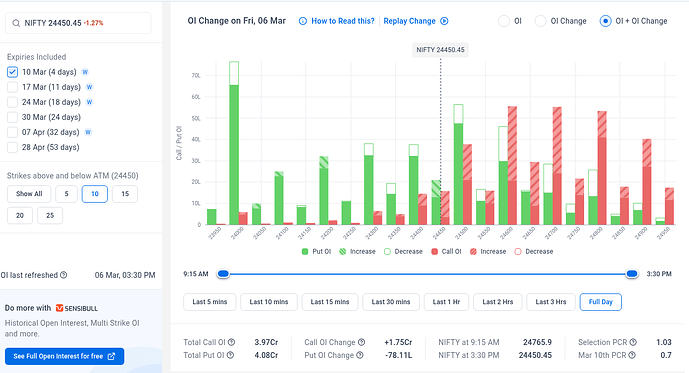Select the OI Change radio option
Viewport: 689px width, 373px height.
[540, 21]
